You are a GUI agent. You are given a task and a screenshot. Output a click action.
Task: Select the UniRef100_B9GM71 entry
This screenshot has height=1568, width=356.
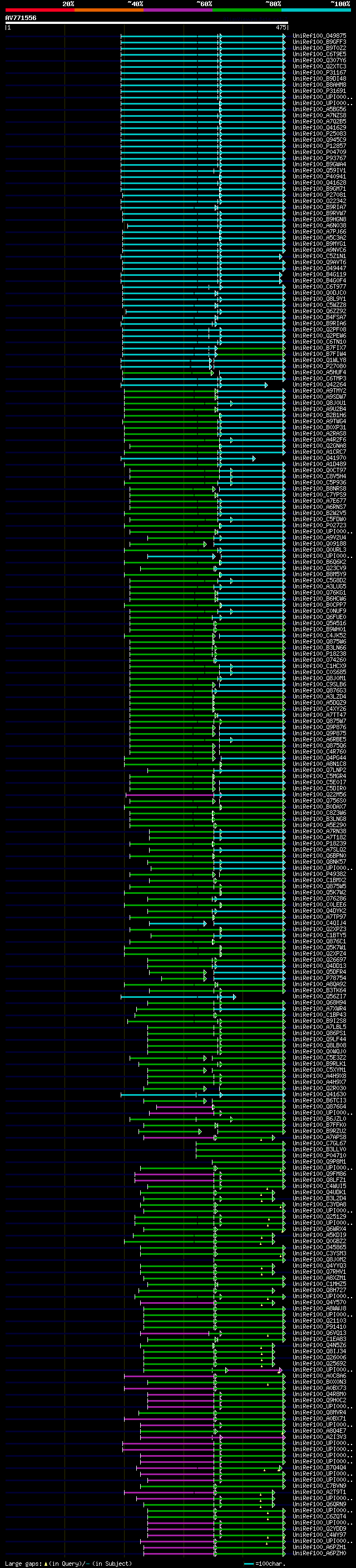tap(319, 189)
